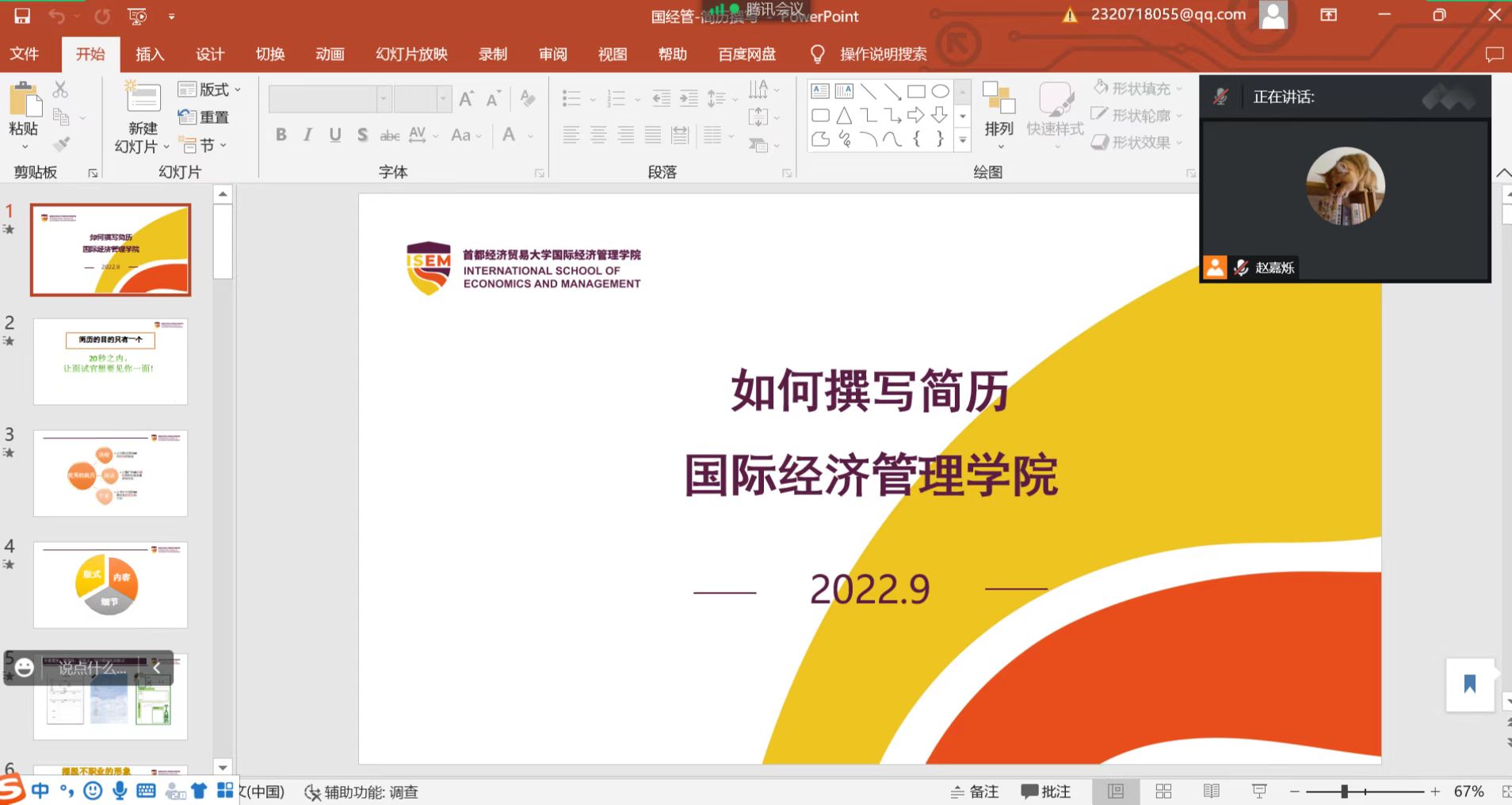Viewport: 1512px width, 805px height.
Task: Click the Format Painter icon
Action: (59, 143)
